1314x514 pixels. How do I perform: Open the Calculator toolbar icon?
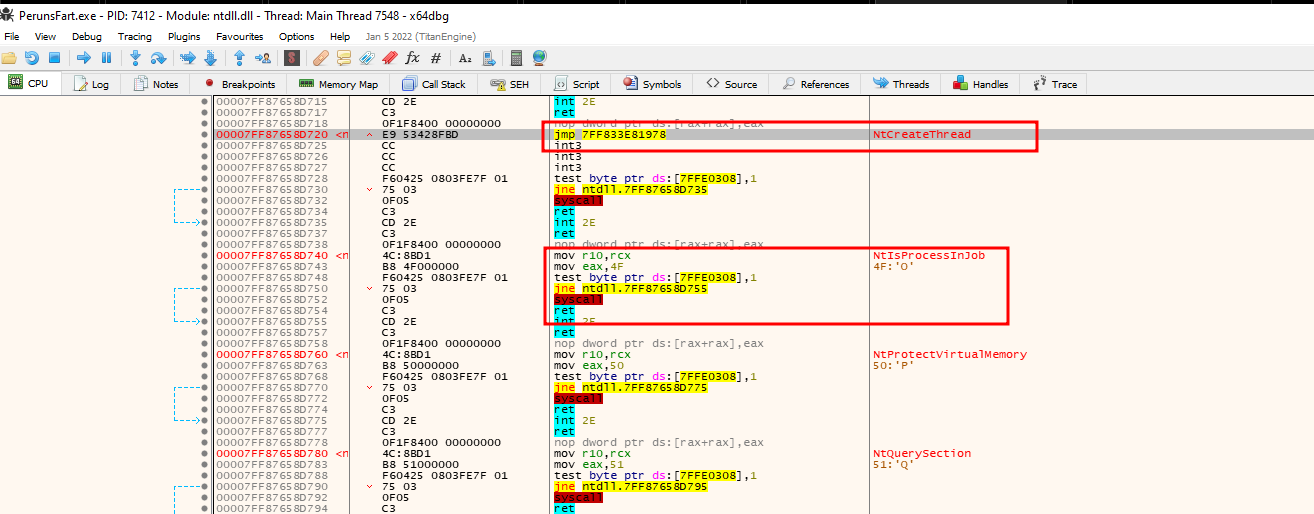[516, 58]
